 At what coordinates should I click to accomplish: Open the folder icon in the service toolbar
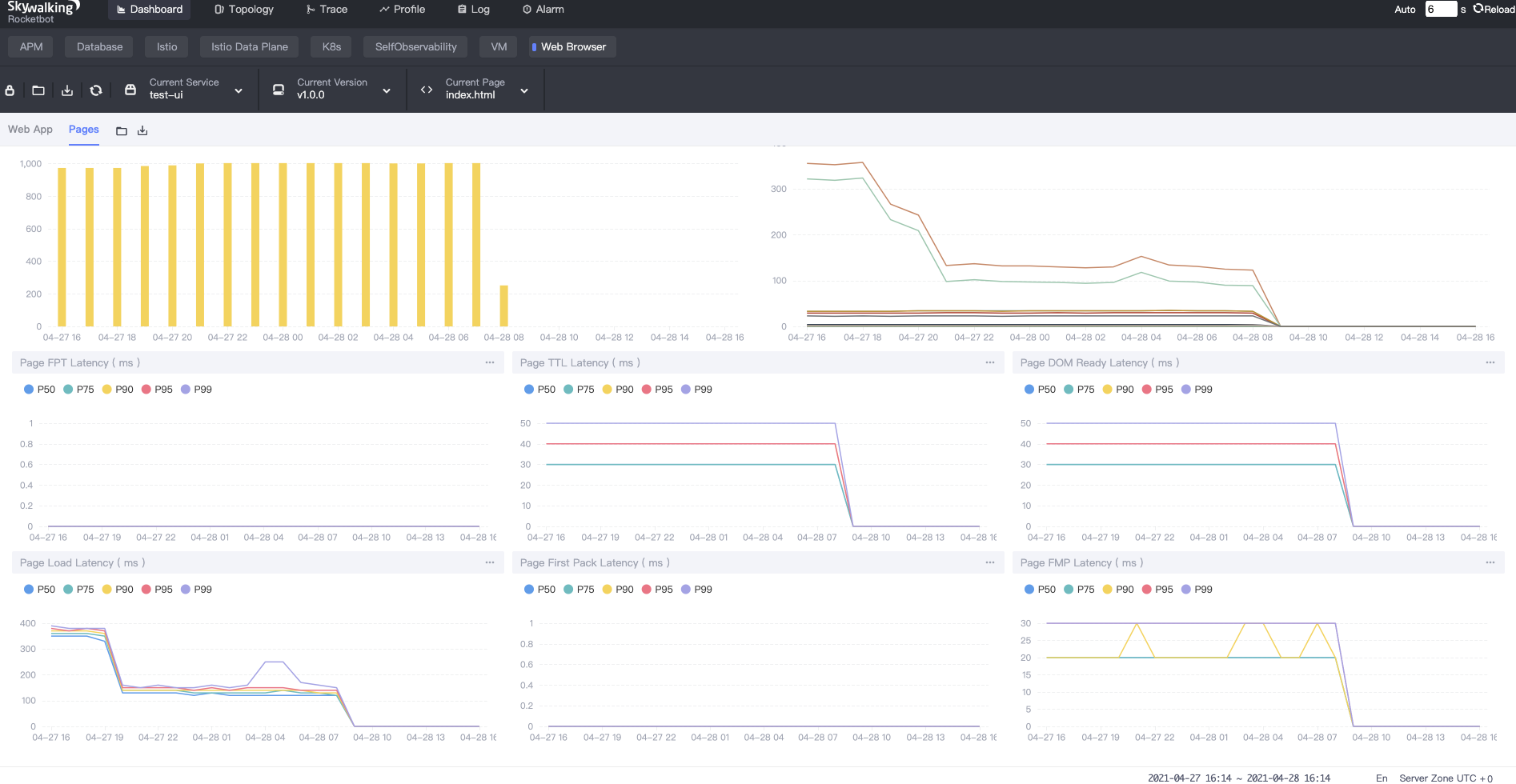pos(38,90)
